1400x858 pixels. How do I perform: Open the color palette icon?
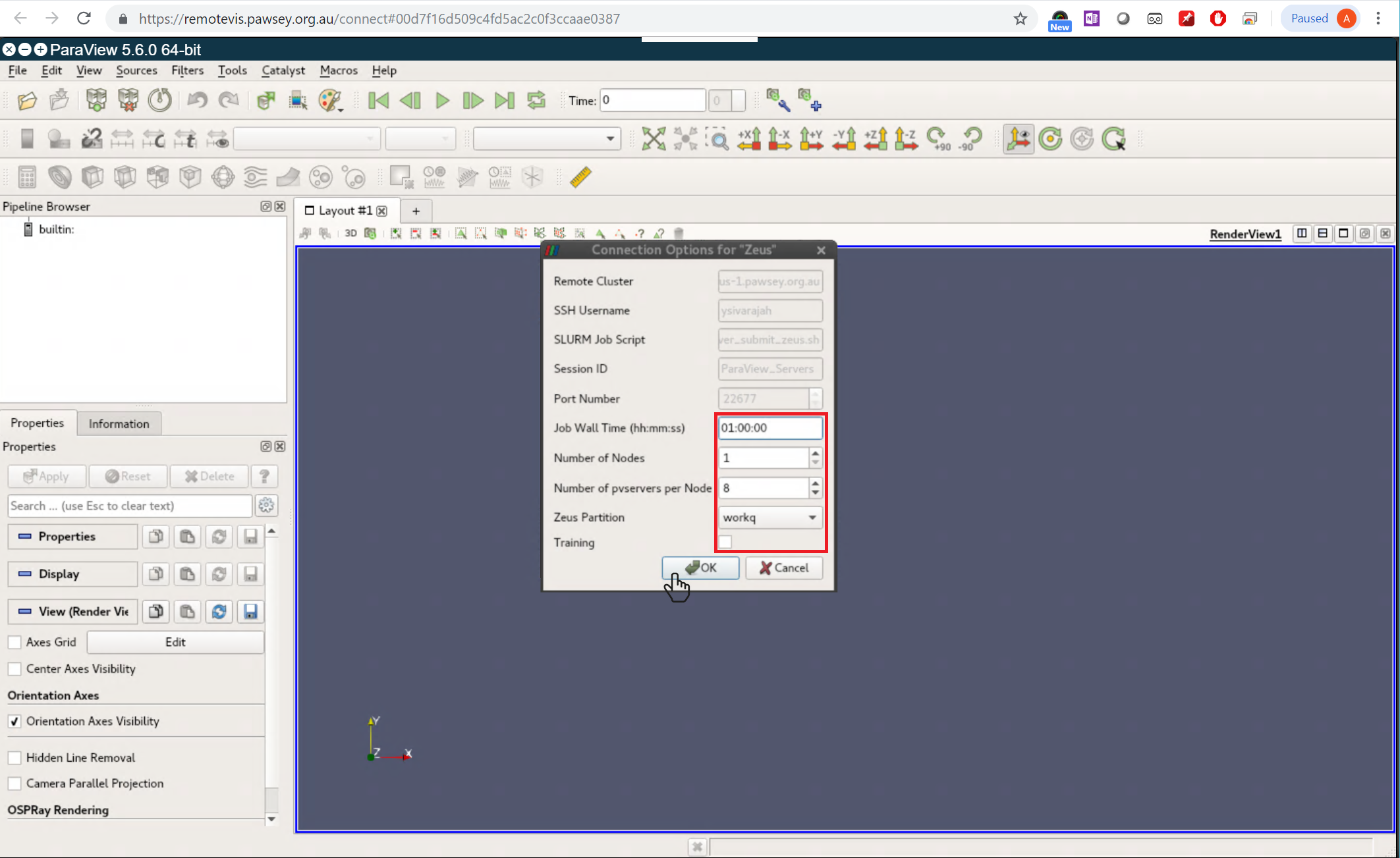point(330,101)
